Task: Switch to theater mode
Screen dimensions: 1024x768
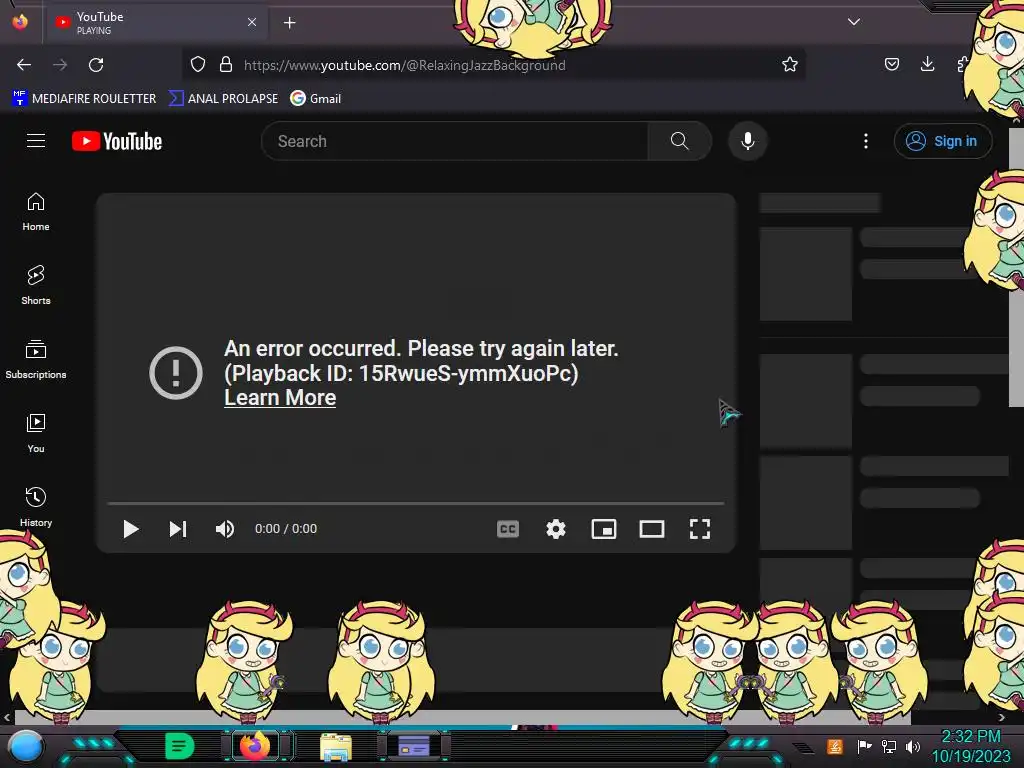Action: pos(652,529)
